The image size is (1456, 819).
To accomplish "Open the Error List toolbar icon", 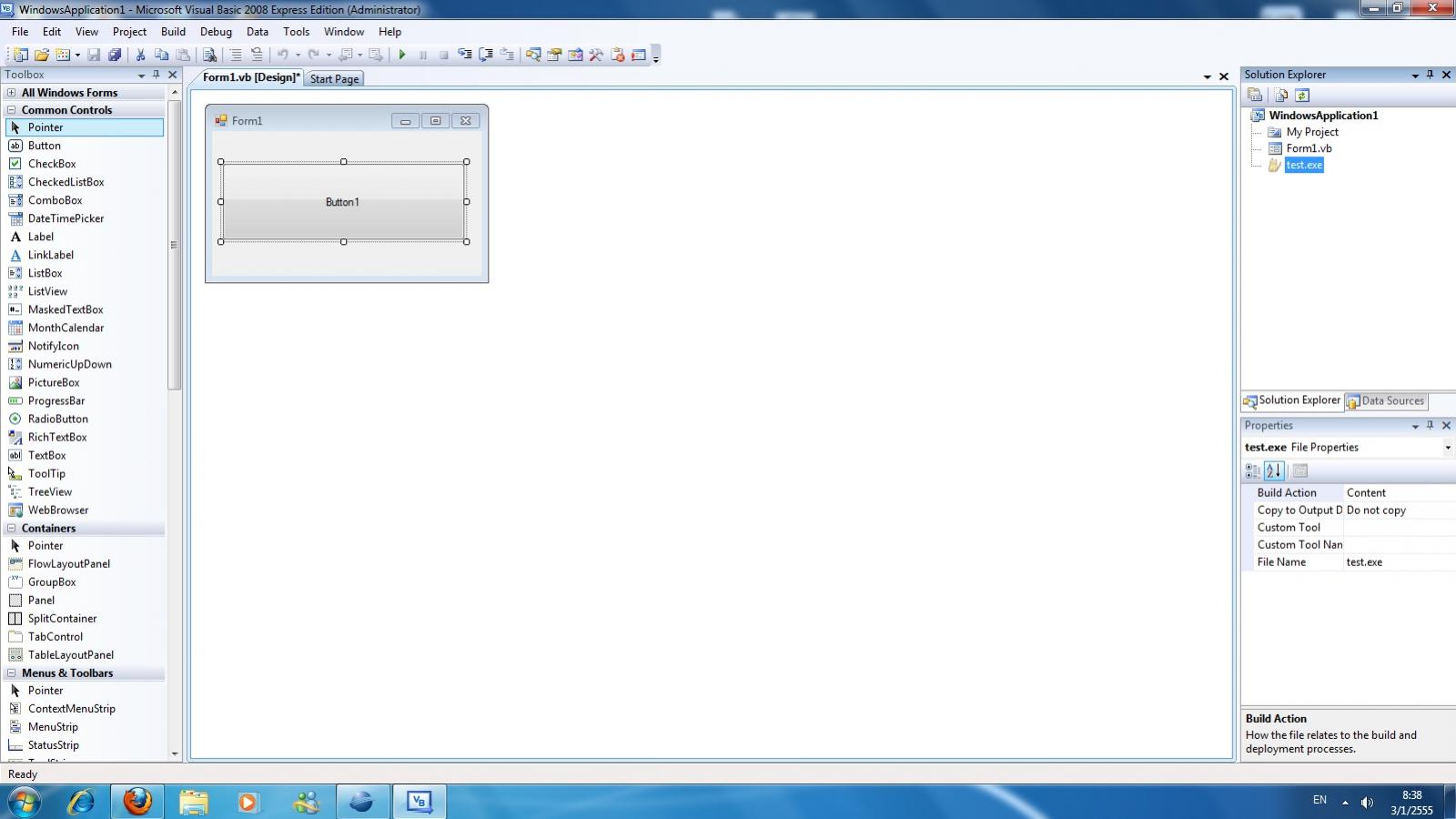I will click(618, 55).
